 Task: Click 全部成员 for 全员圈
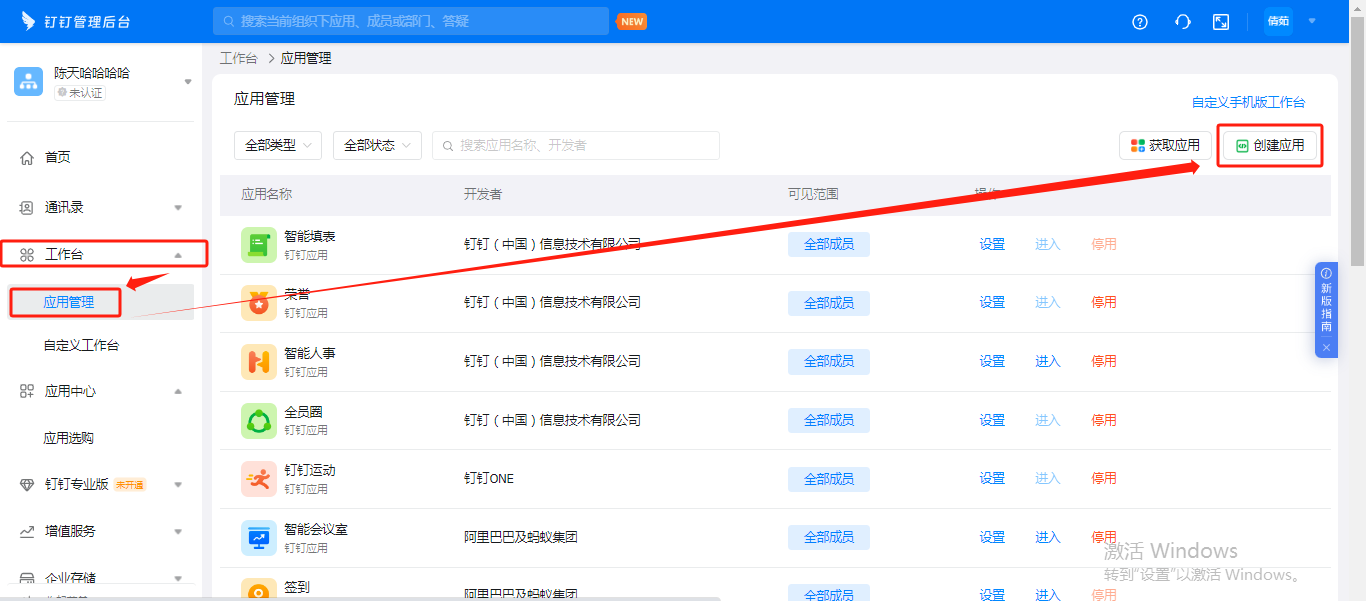829,420
